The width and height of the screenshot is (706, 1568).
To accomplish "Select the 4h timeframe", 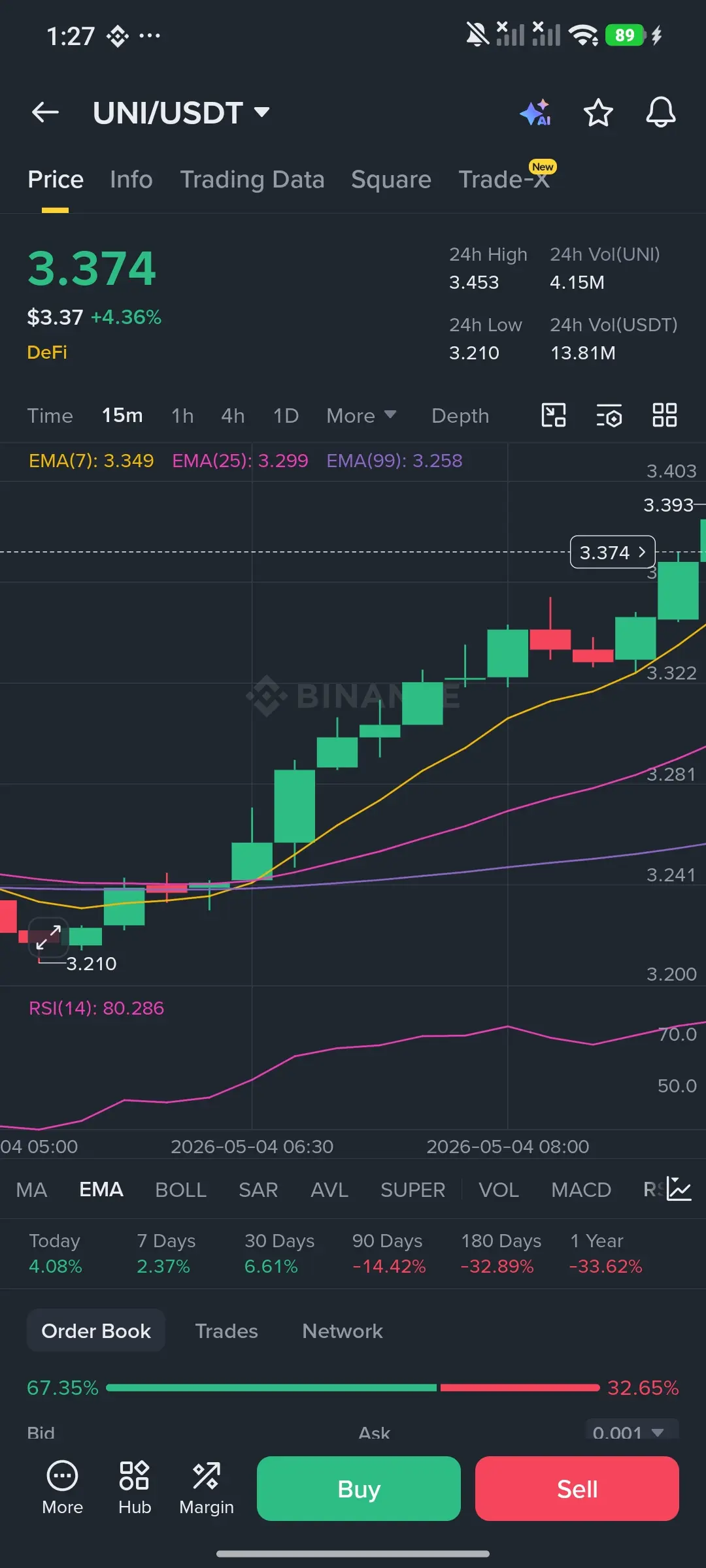I will click(x=233, y=416).
